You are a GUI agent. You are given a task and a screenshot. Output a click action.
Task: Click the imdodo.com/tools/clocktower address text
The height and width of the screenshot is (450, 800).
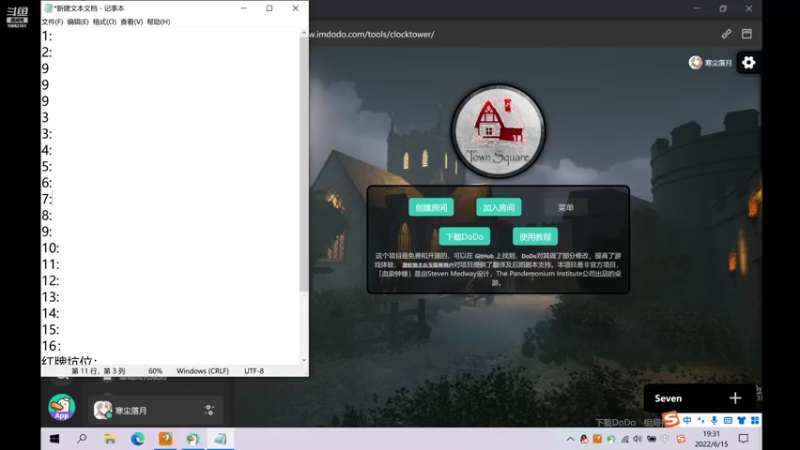click(373, 34)
